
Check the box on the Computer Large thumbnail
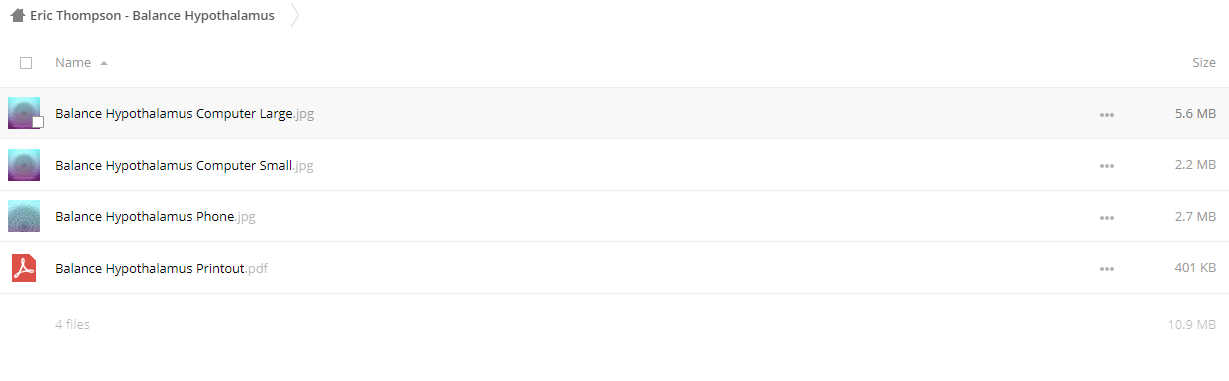click(38, 122)
